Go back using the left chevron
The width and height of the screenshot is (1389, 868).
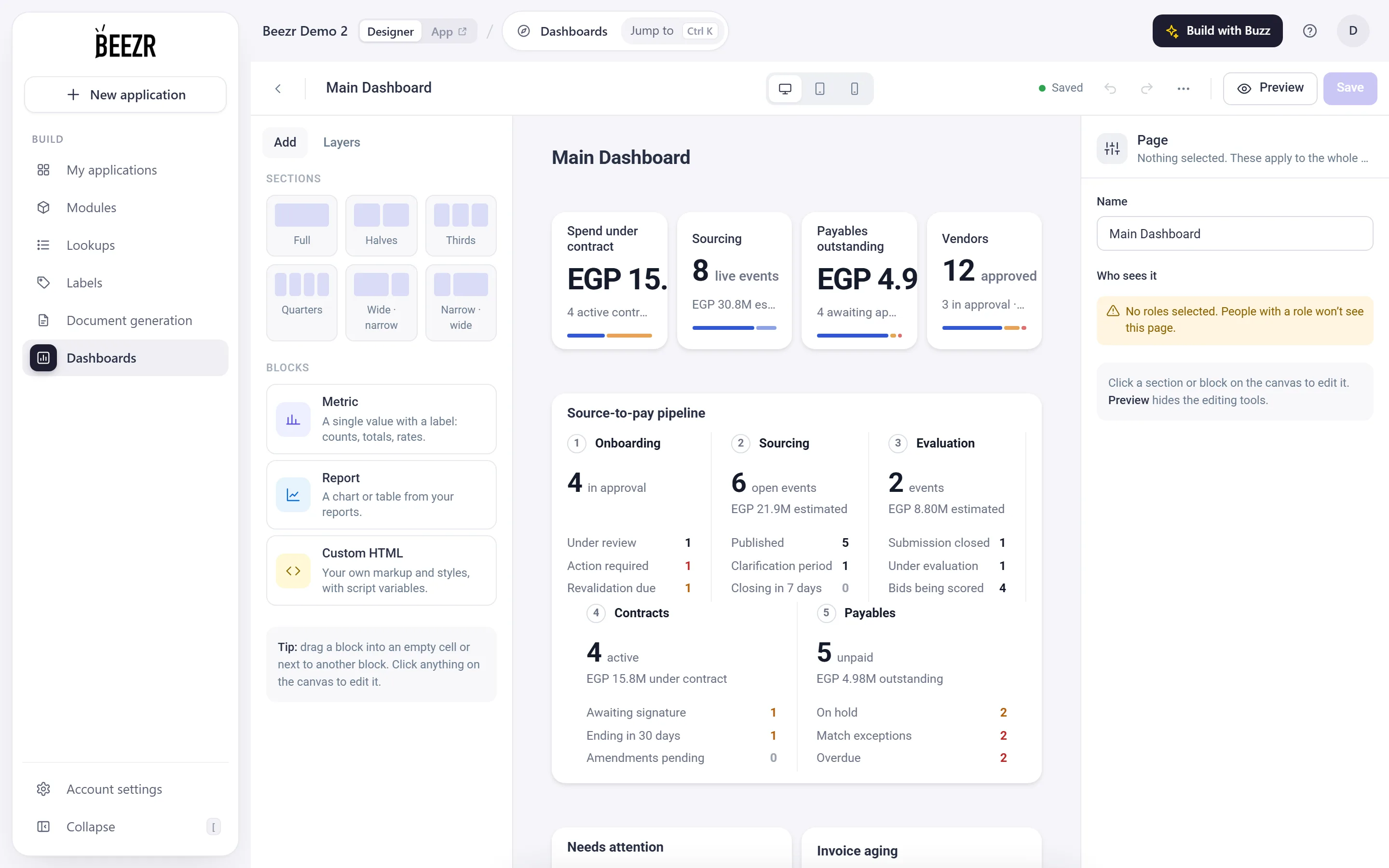(x=278, y=88)
